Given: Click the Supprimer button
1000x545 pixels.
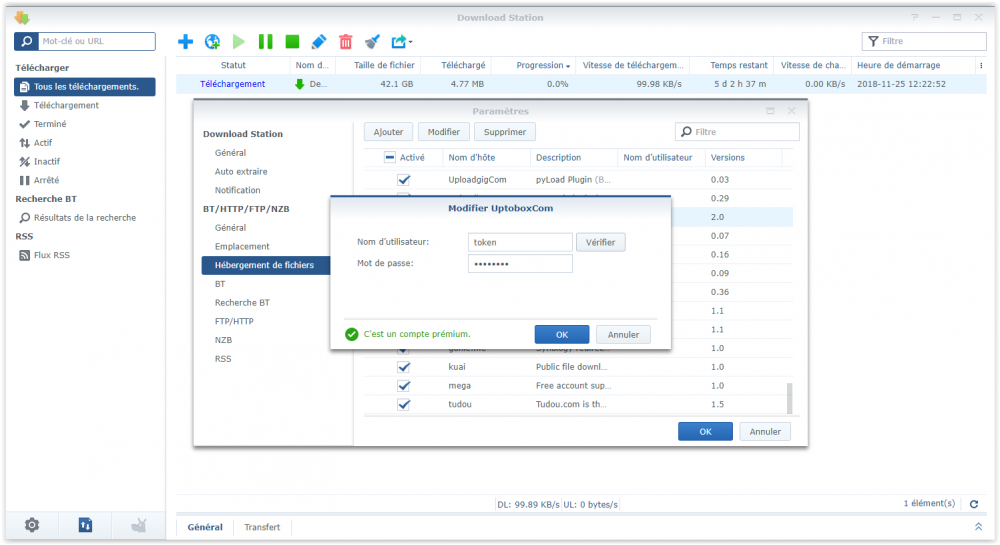Looking at the screenshot, I should click(505, 132).
